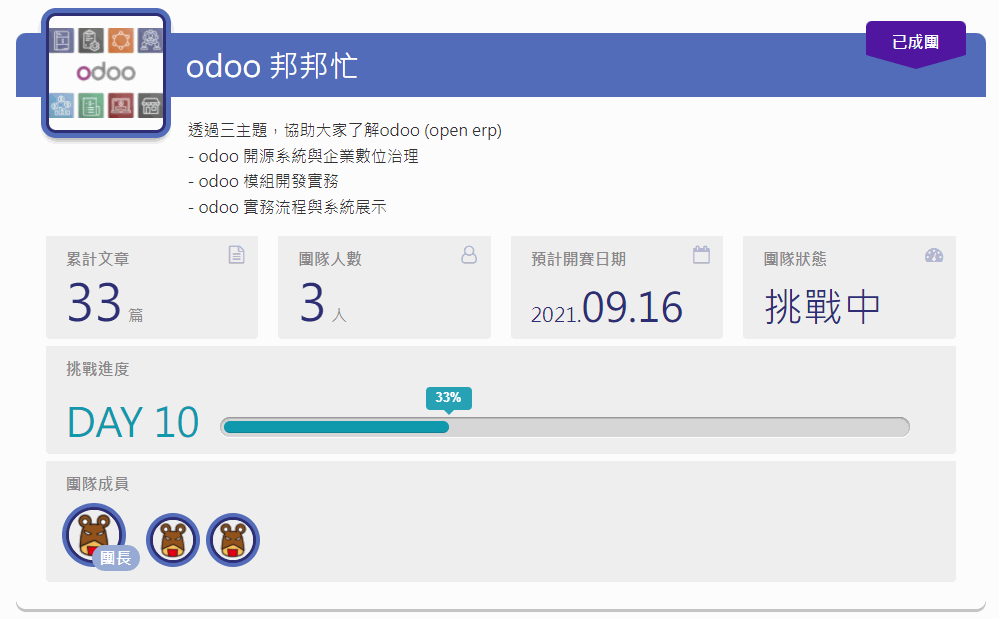Click the person icon on 團隊人數 card

pyautogui.click(x=469, y=255)
